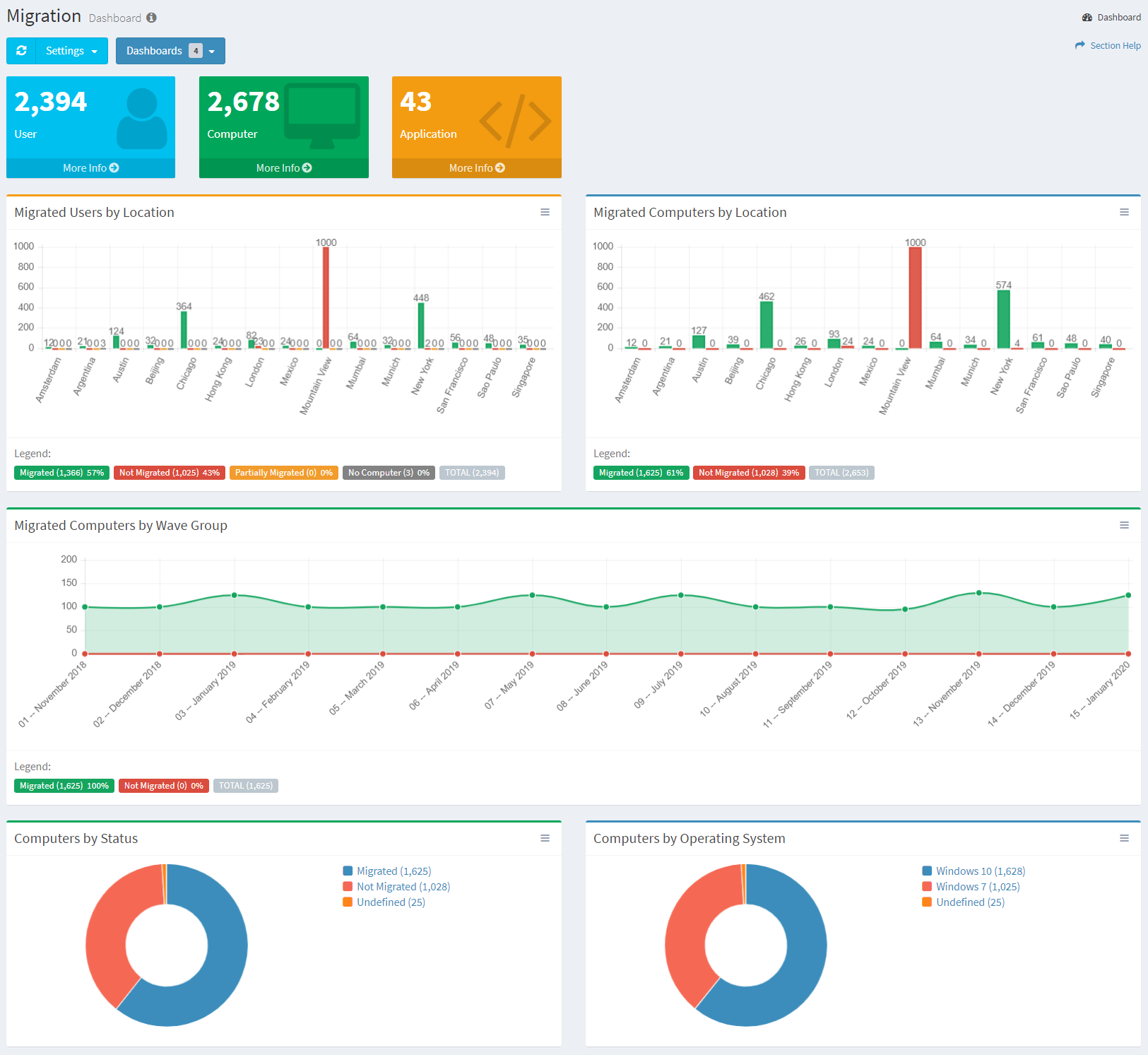Screen dimensions: 1148x1055
Task: Open the Computers by Operating System panel menu
Action: click(x=1125, y=838)
